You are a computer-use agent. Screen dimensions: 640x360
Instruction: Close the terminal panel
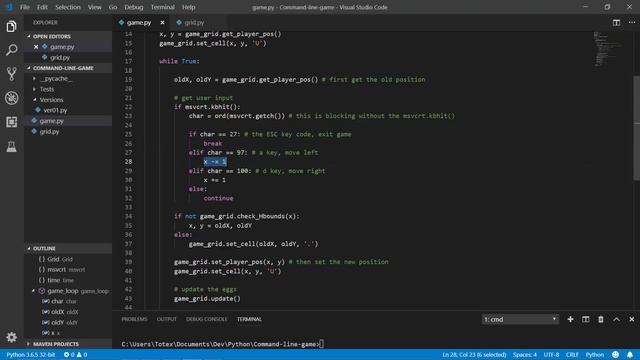click(x=631, y=319)
